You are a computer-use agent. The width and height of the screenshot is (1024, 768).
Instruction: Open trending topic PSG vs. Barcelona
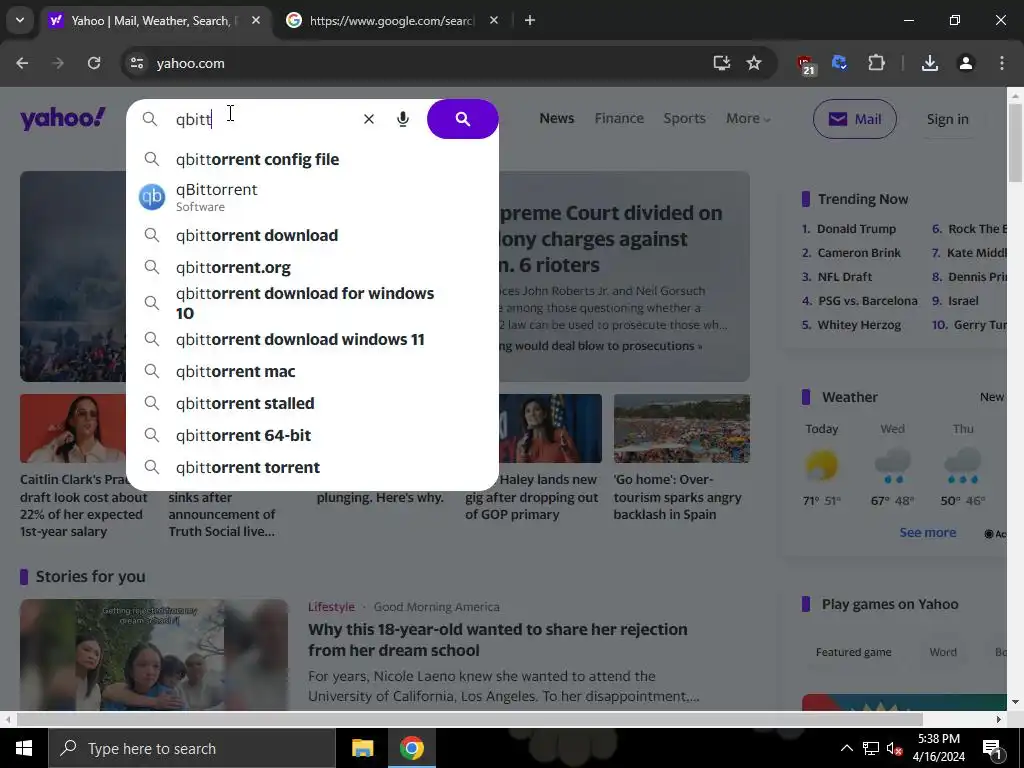(x=867, y=301)
